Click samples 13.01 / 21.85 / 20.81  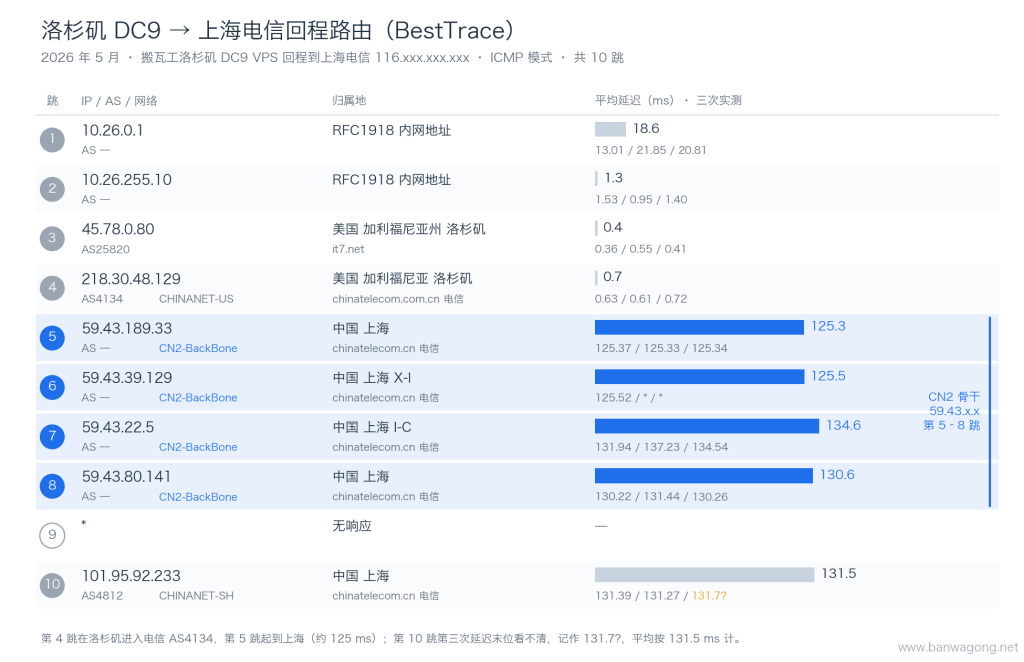(650, 150)
